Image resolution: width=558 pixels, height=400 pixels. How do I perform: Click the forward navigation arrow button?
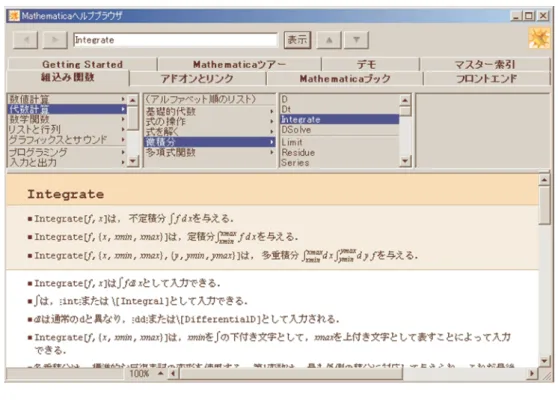coord(55,40)
